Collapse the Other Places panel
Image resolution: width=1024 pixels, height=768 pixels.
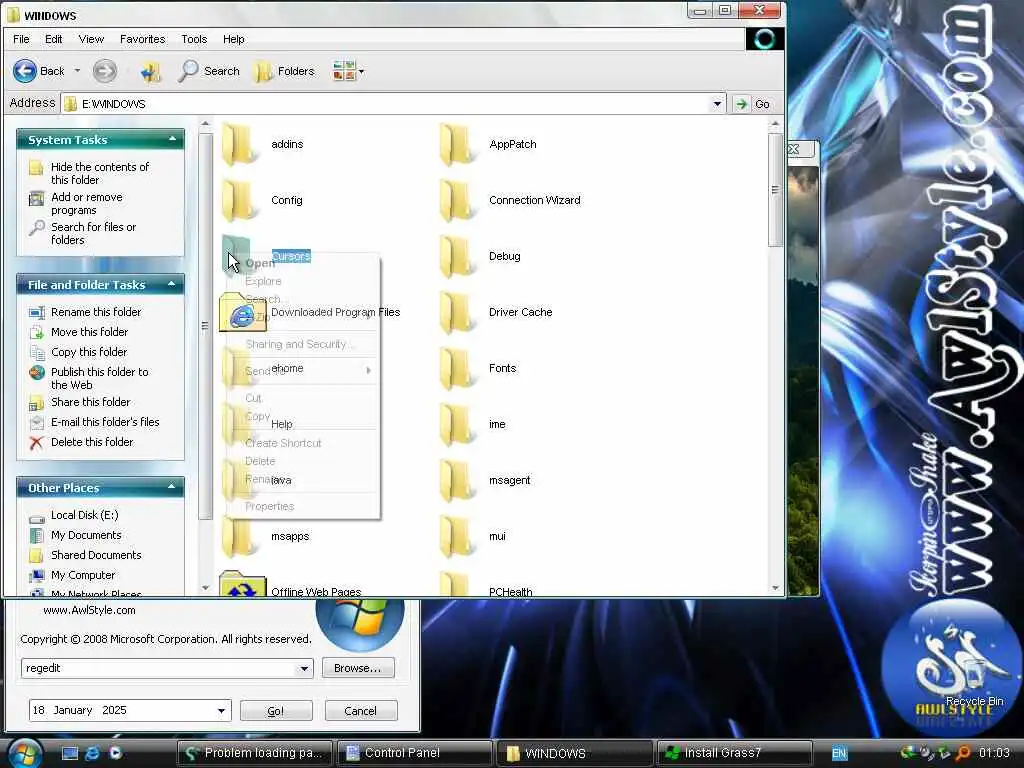coord(172,487)
